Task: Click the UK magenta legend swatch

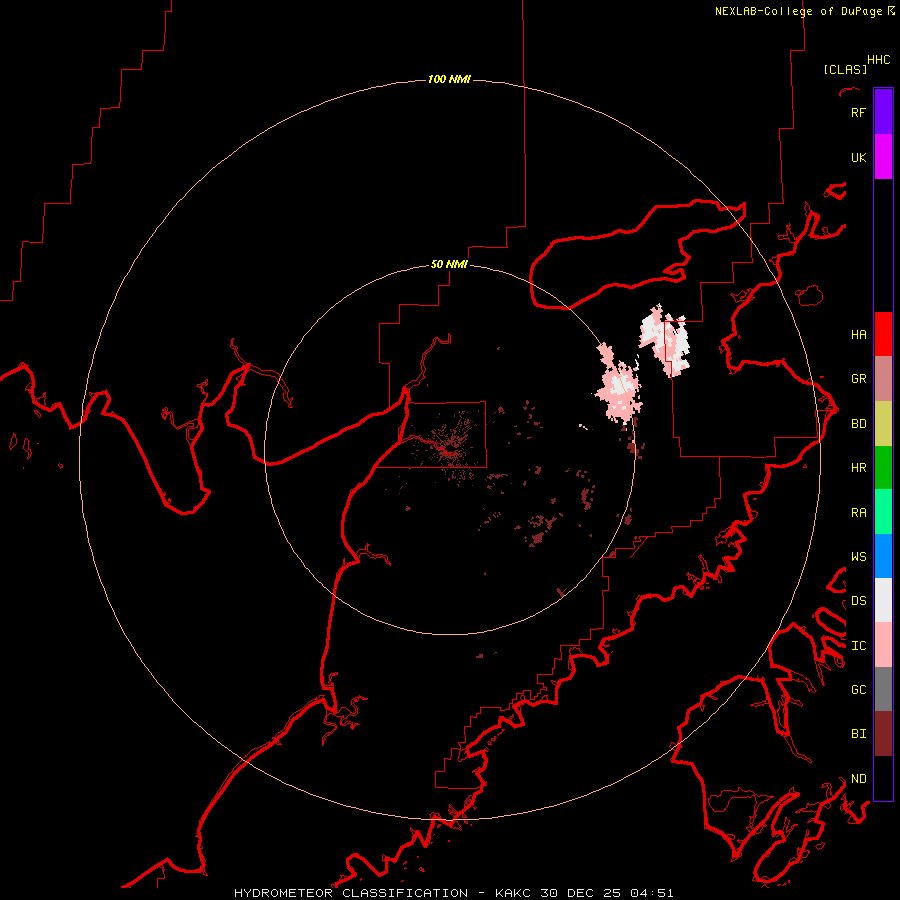Action: tap(883, 157)
